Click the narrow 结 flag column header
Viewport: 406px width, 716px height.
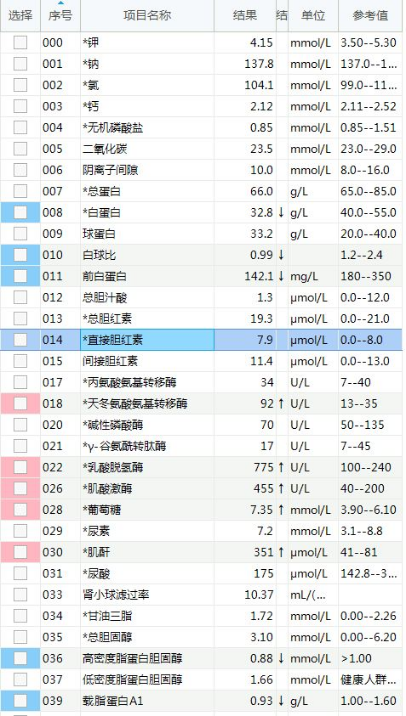coord(282,16)
